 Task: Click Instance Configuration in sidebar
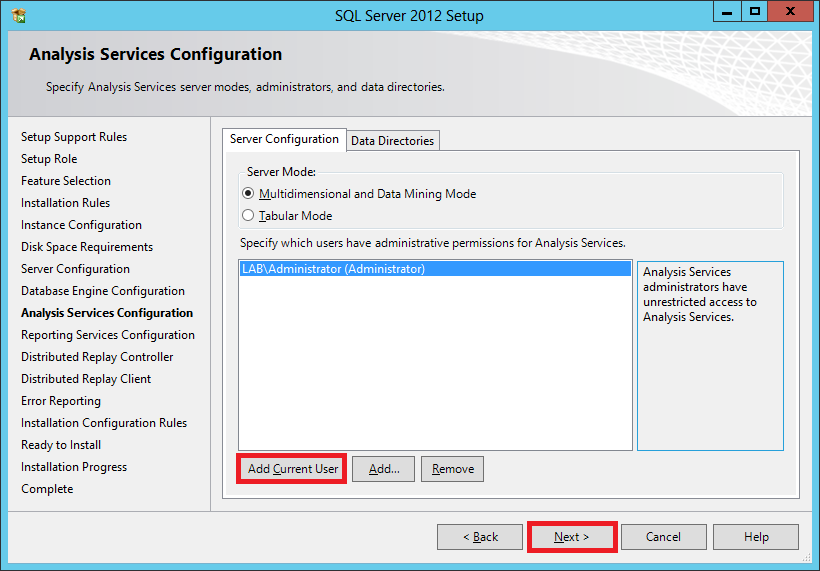pyautogui.click(x=81, y=225)
